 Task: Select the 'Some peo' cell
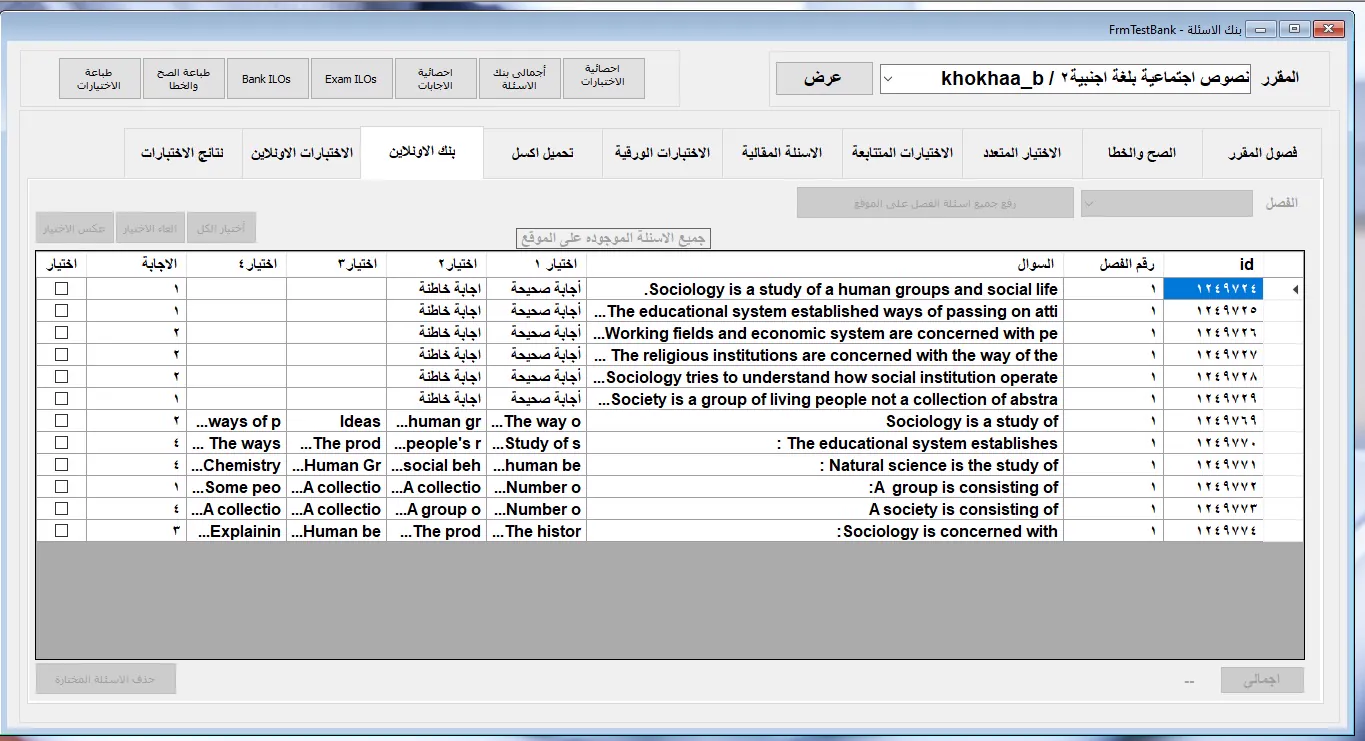click(237, 487)
